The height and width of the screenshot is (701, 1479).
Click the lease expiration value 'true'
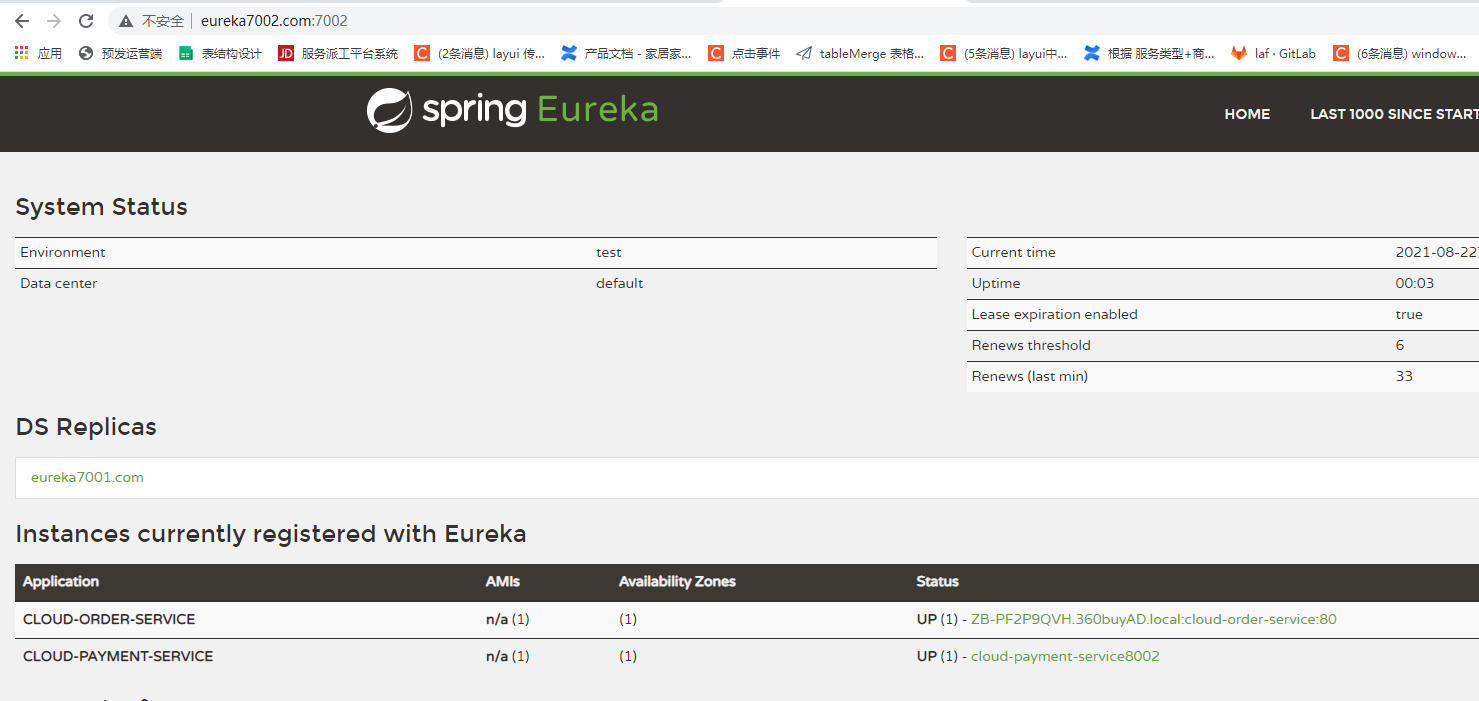click(1409, 314)
